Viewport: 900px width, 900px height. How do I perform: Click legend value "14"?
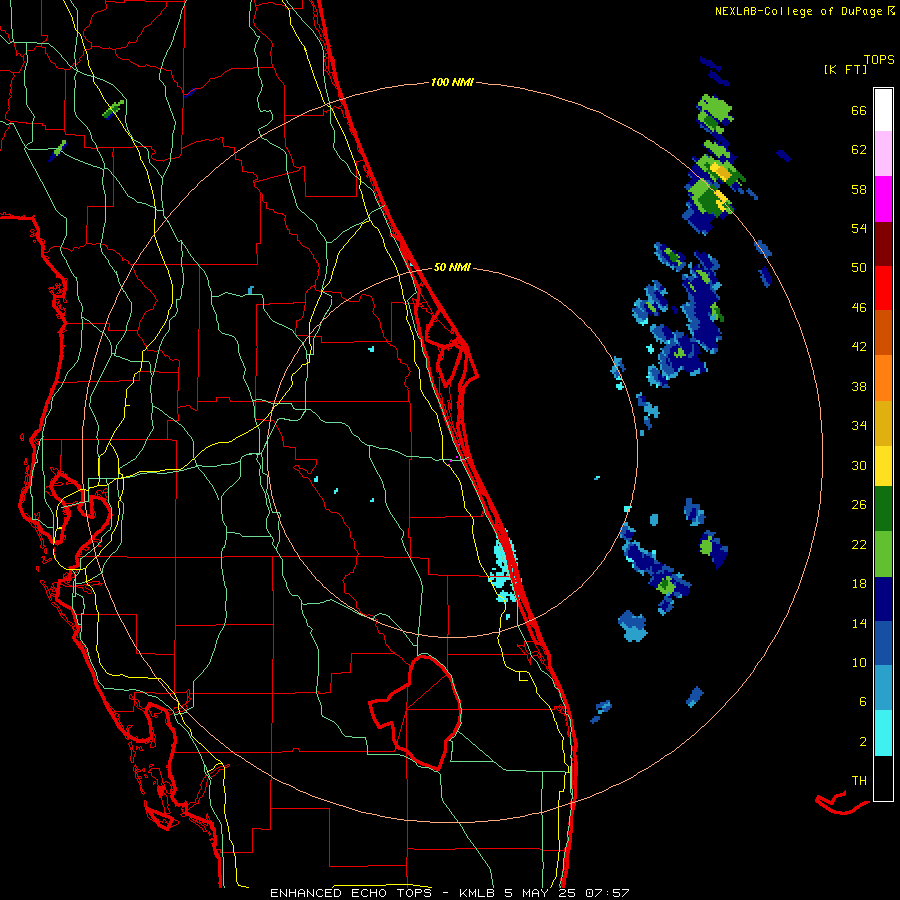pyautogui.click(x=859, y=623)
